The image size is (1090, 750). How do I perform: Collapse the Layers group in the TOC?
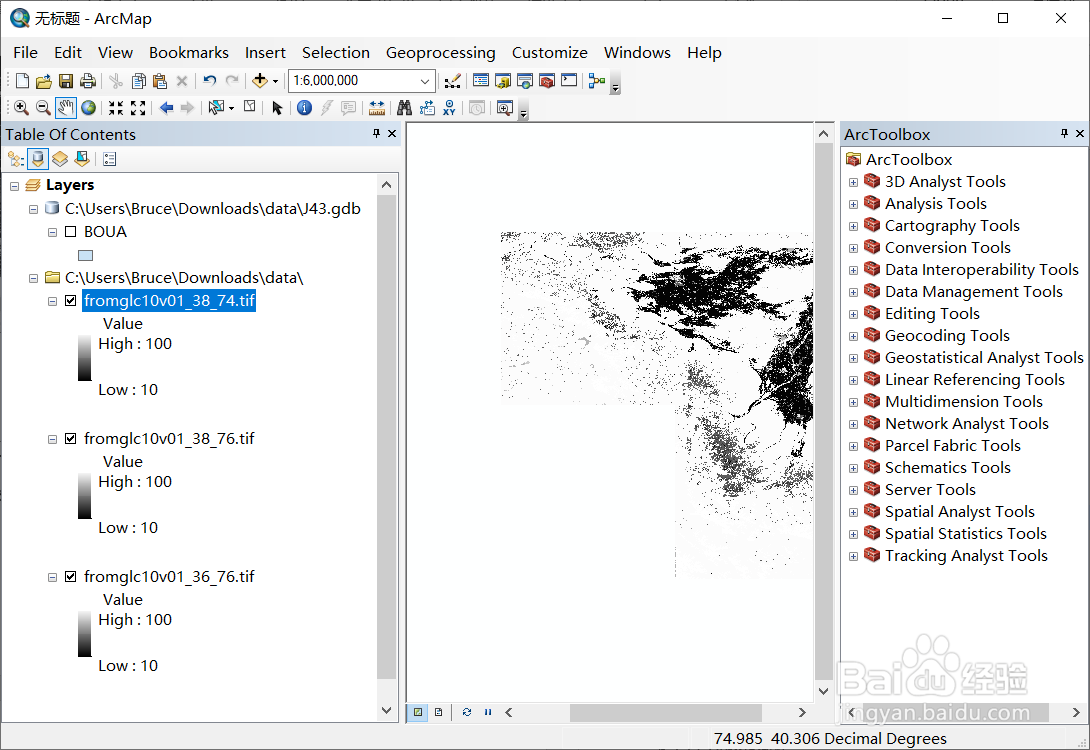click(x=15, y=186)
